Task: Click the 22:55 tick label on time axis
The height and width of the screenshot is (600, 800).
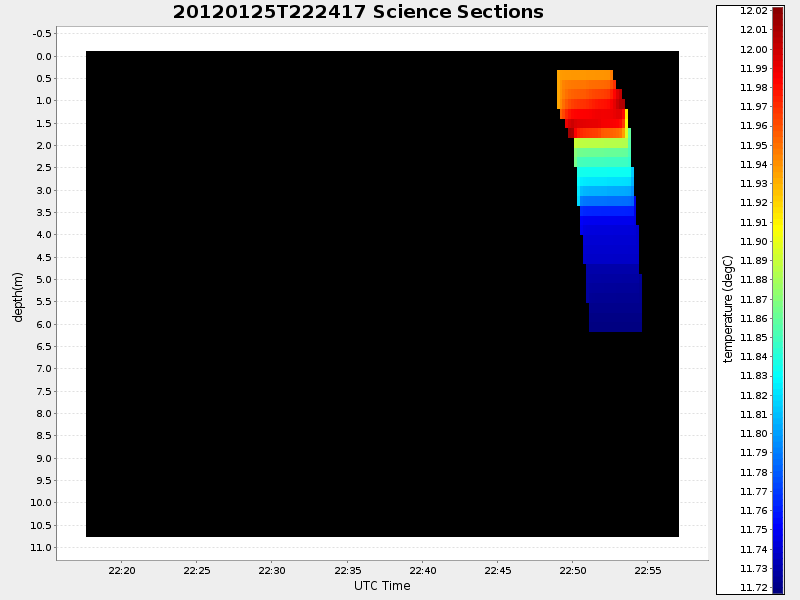Action: (647, 570)
